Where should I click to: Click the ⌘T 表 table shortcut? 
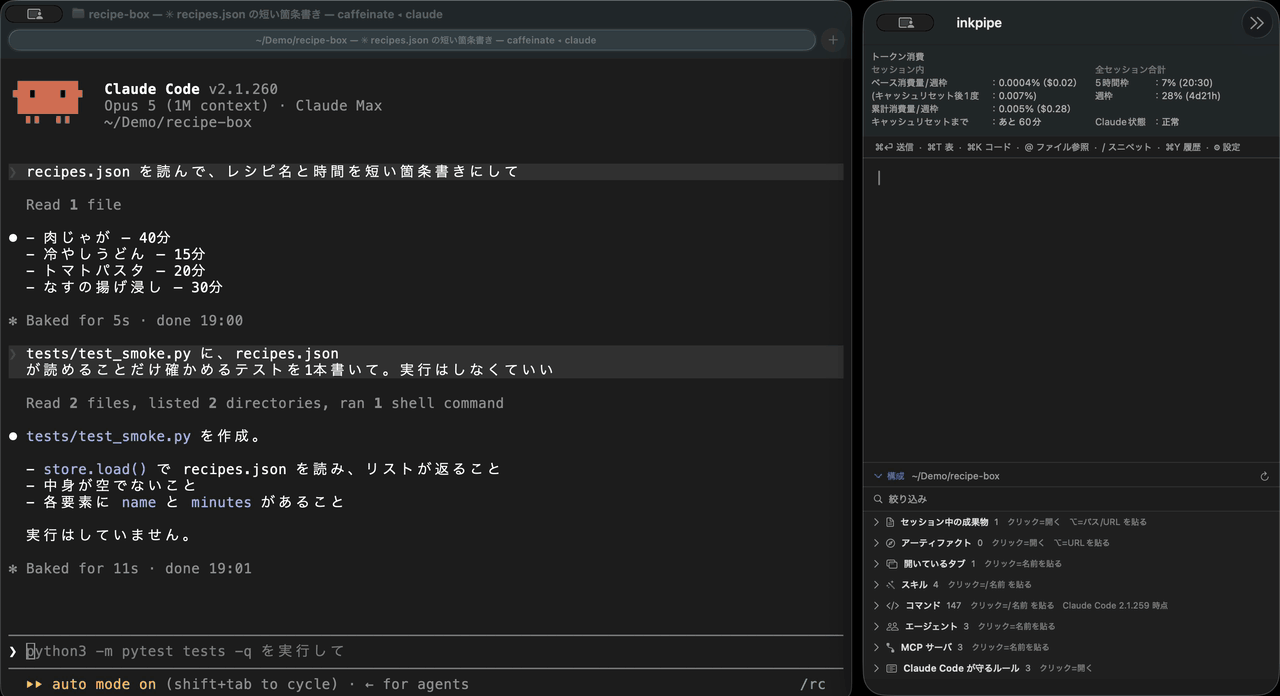pyautogui.click(x=940, y=147)
